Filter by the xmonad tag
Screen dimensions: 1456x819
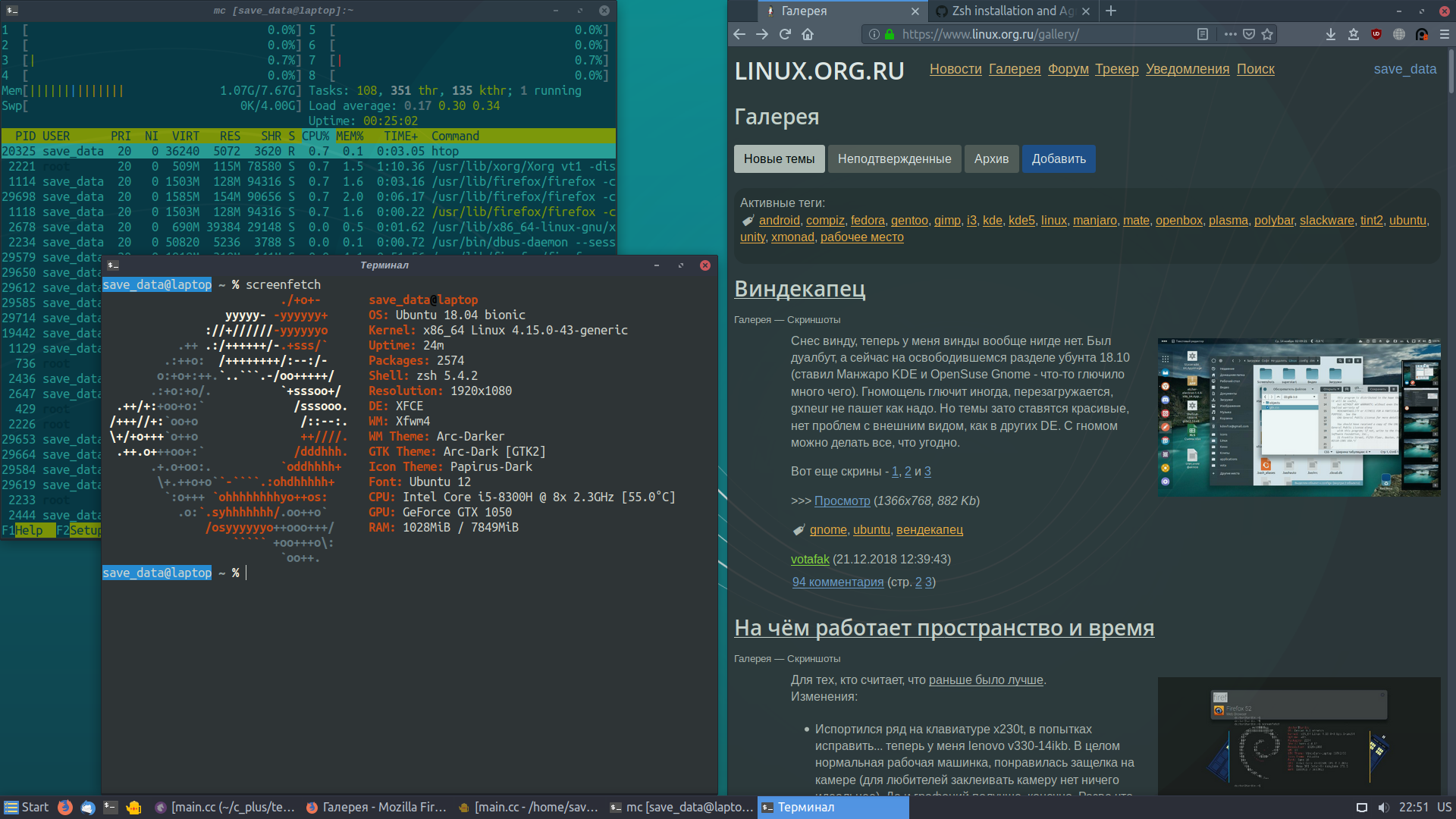click(x=792, y=237)
